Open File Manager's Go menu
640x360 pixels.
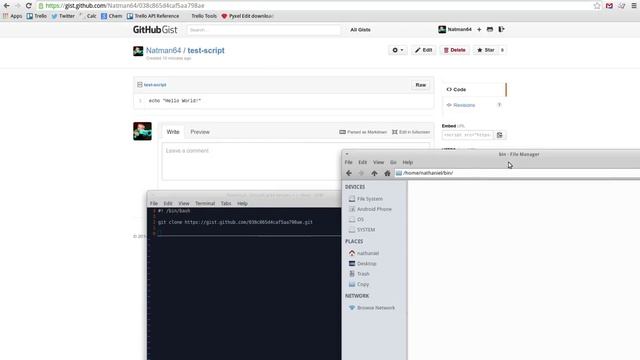coord(393,162)
